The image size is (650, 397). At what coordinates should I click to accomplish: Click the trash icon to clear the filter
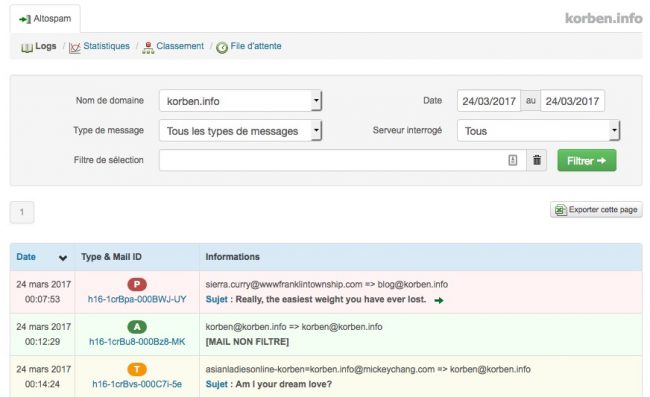click(536, 160)
